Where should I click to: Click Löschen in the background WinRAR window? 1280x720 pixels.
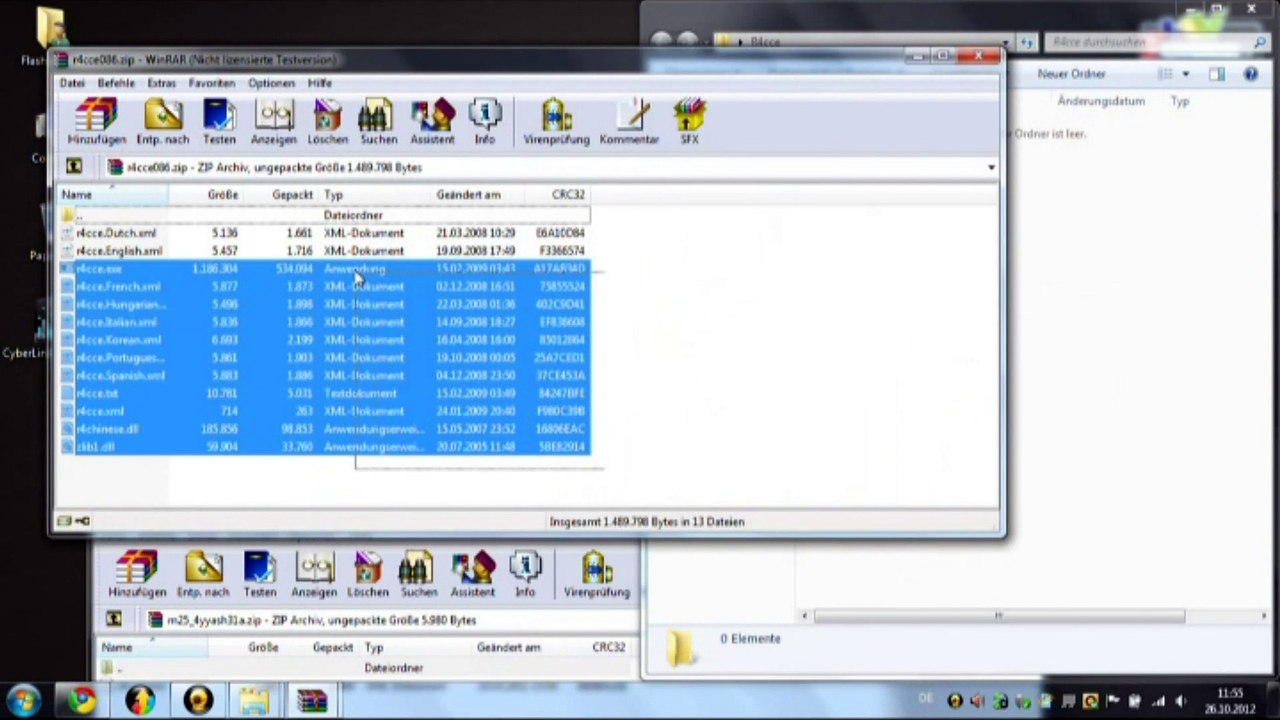pyautogui.click(x=368, y=574)
